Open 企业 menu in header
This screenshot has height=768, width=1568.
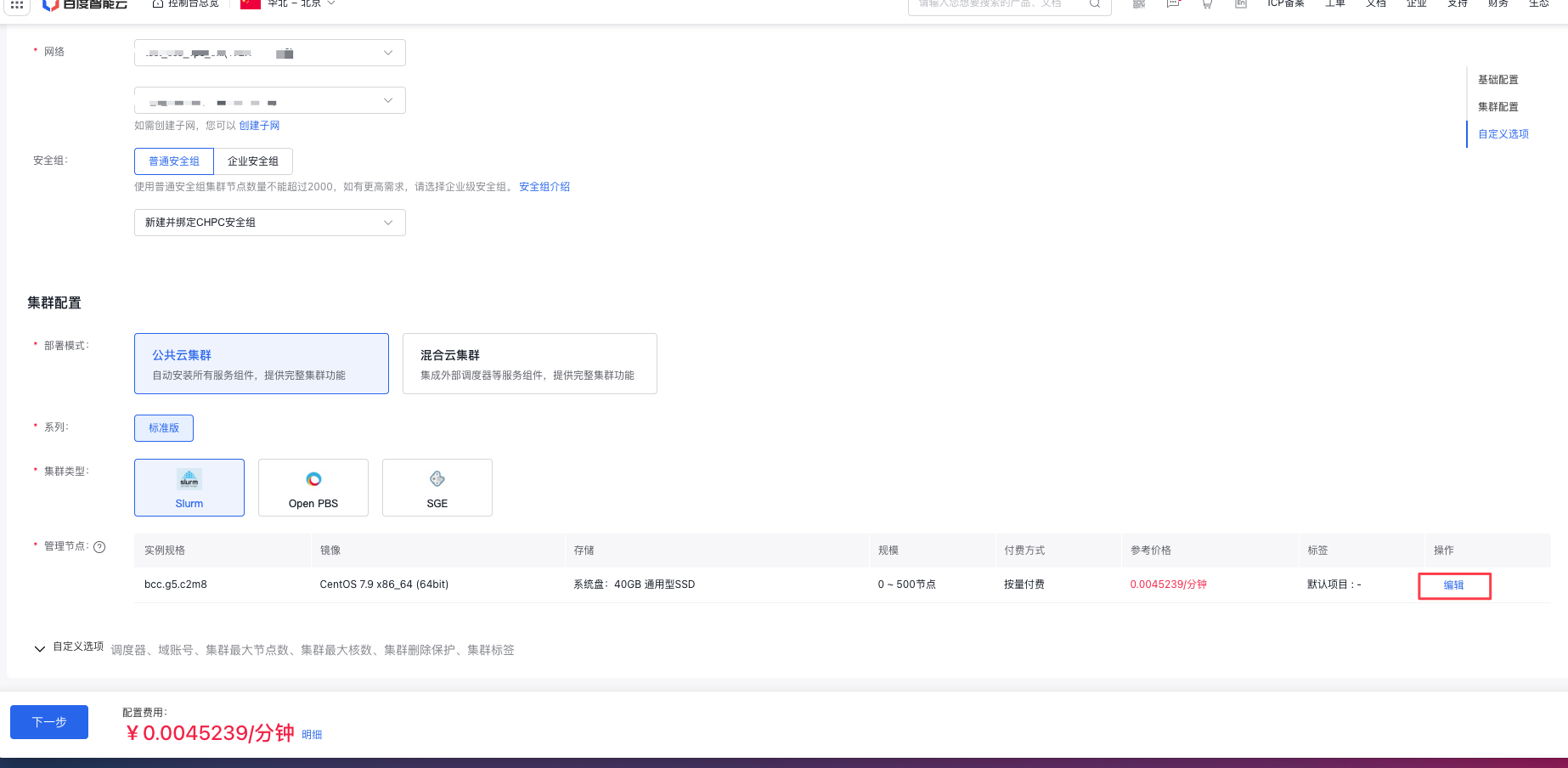pyautogui.click(x=1417, y=4)
